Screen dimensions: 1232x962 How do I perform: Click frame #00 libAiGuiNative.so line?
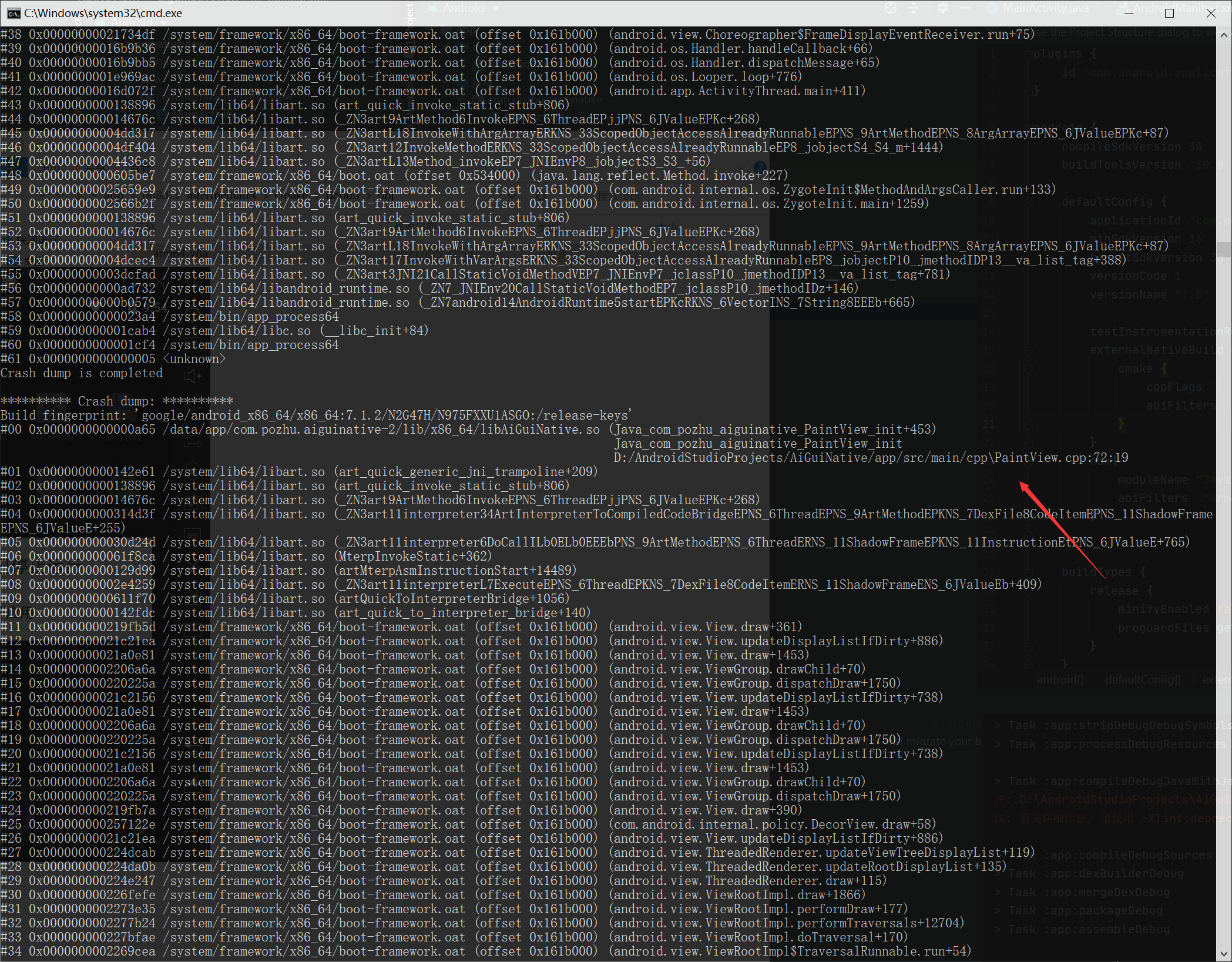tap(468, 430)
